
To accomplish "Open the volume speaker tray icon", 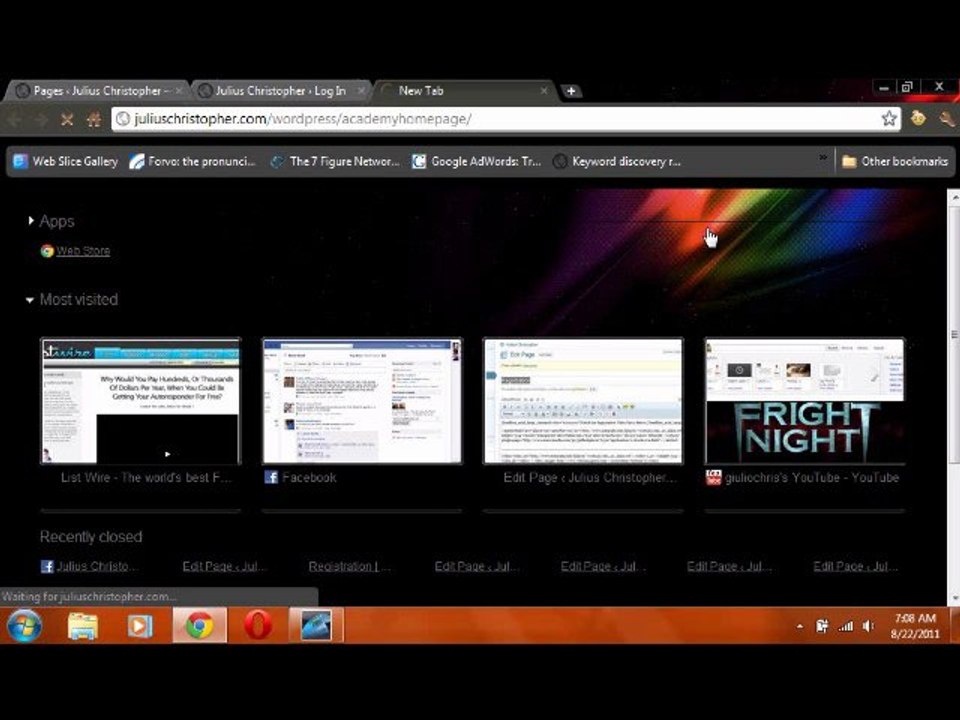I will click(x=868, y=626).
